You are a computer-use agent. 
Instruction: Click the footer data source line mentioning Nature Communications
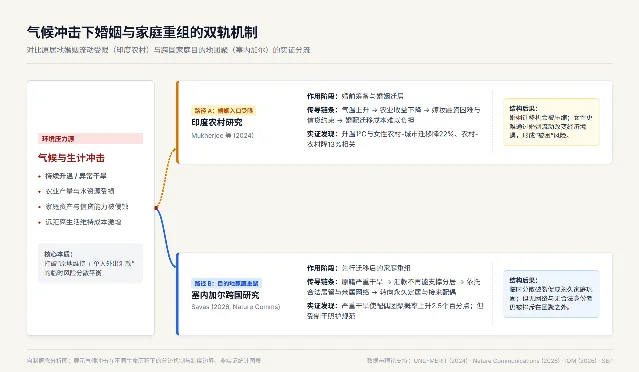click(489, 361)
